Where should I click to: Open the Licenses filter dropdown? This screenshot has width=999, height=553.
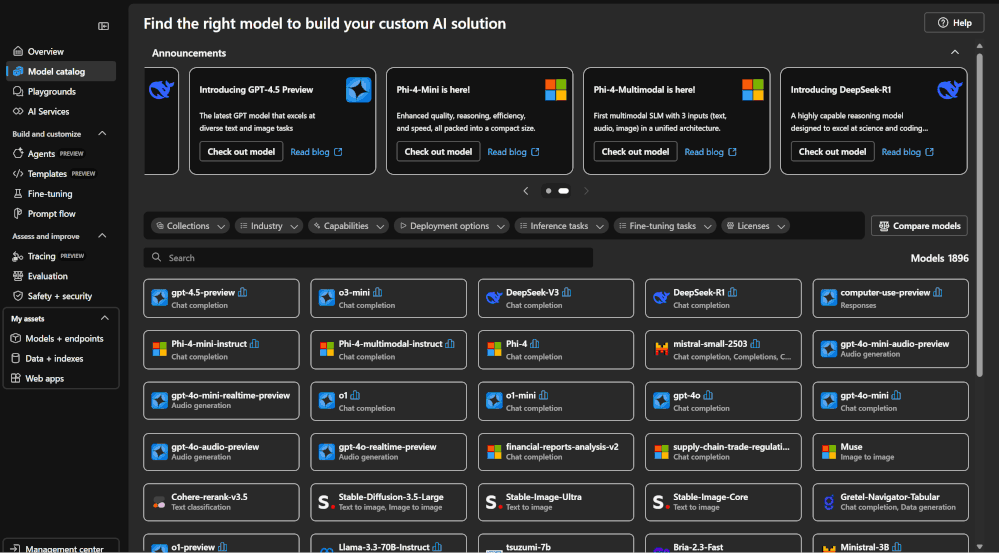coord(756,226)
